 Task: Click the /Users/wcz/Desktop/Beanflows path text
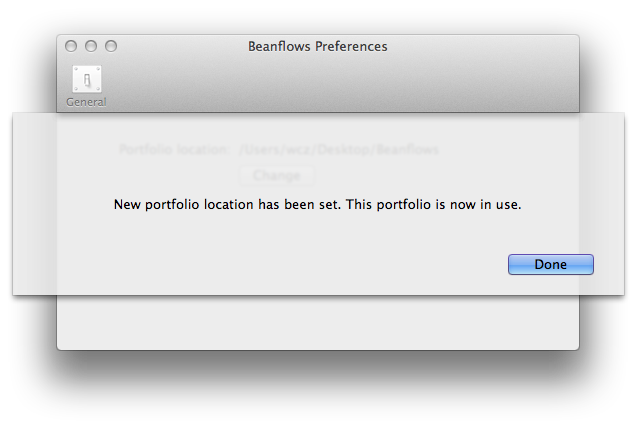[339, 150]
